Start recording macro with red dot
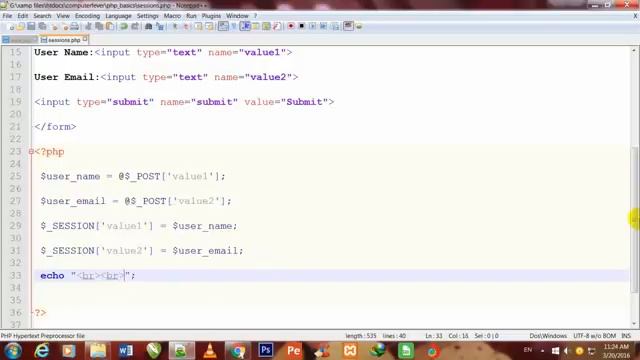The image size is (640, 360). (x=291, y=26)
